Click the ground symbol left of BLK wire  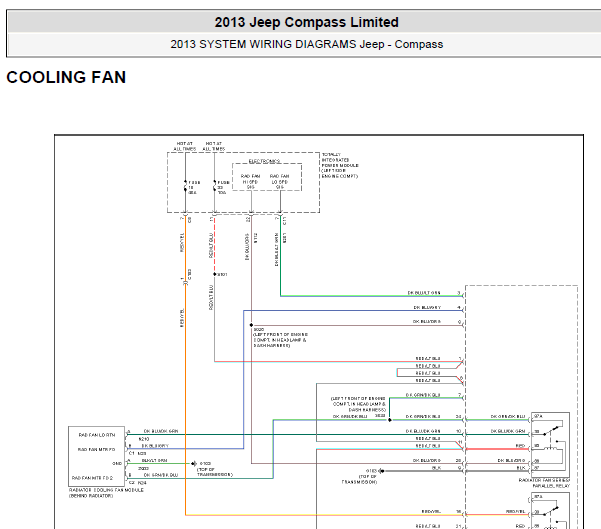381,471
